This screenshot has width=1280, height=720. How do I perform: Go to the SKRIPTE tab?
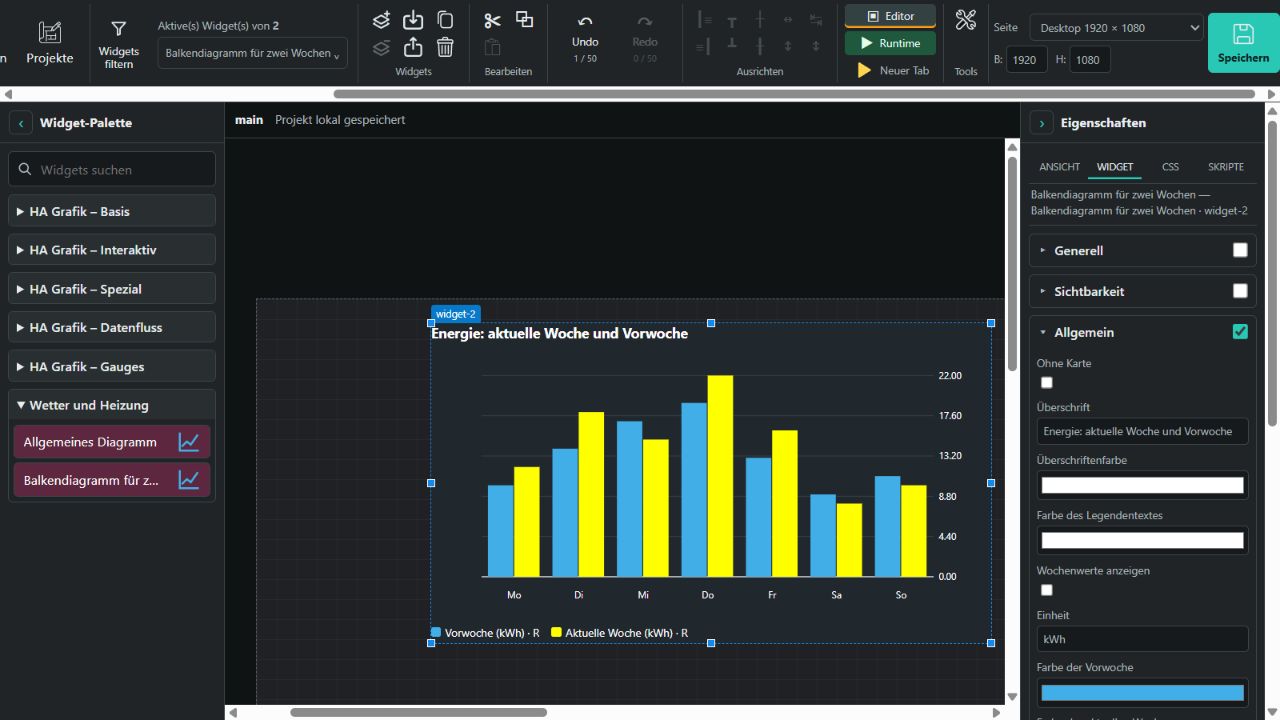(x=1226, y=167)
